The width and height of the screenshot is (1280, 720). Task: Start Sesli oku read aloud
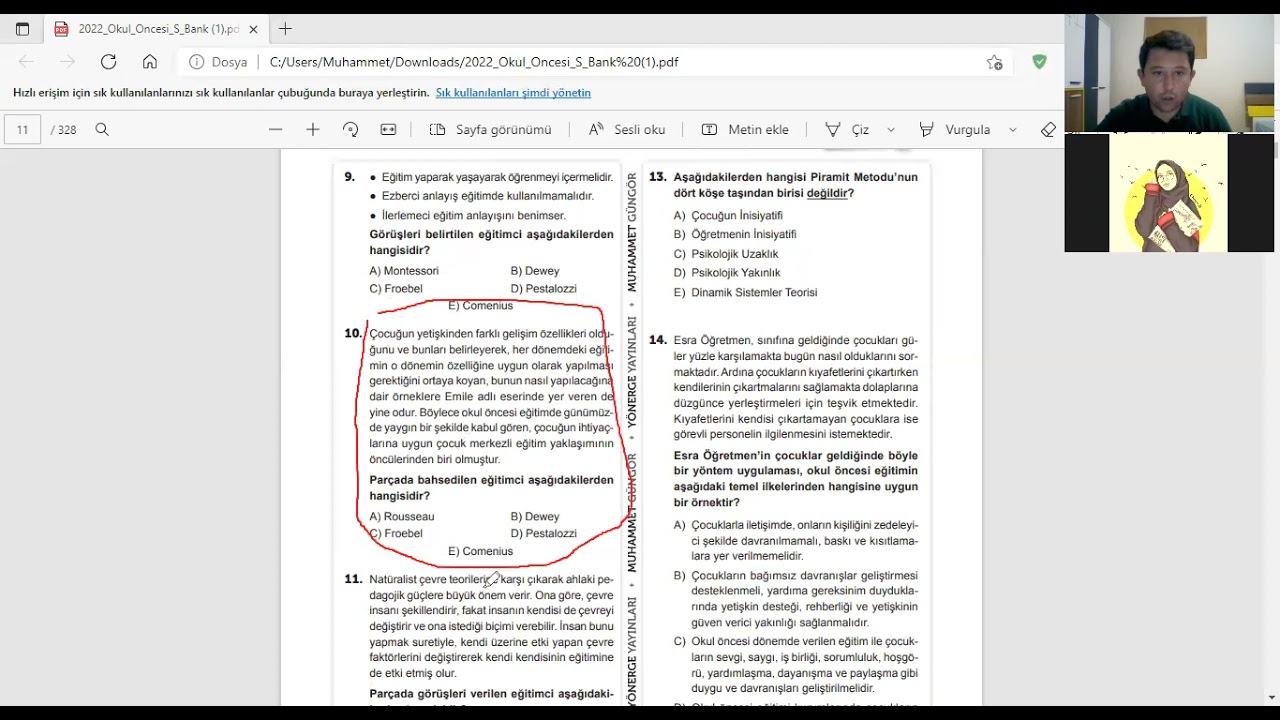pyautogui.click(x=627, y=130)
